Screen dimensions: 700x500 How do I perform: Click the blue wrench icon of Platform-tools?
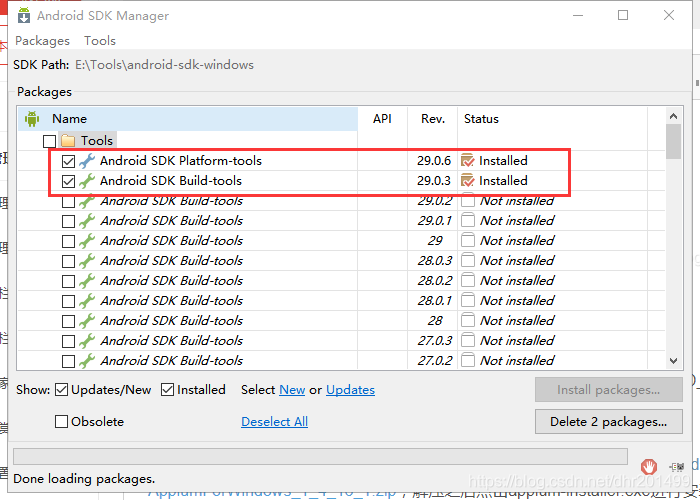pos(87,161)
